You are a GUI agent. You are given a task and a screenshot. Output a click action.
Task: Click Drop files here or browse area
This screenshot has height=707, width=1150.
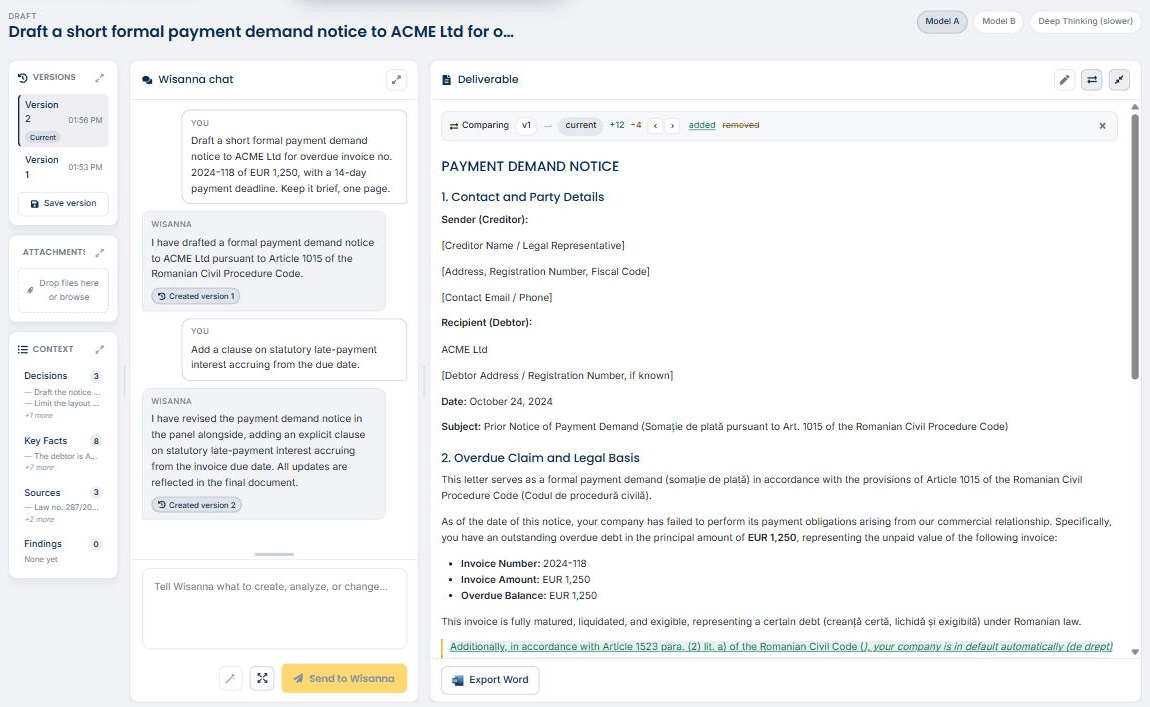tap(63, 290)
